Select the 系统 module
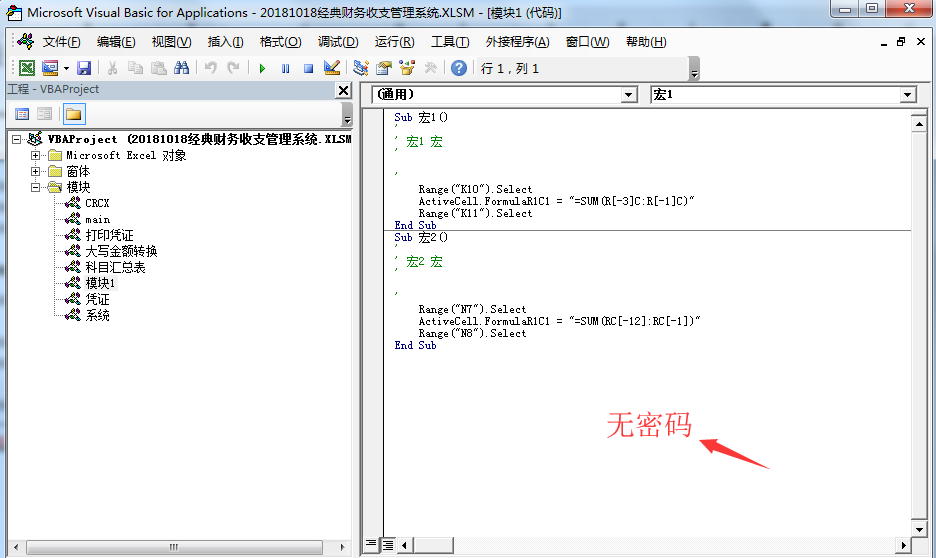This screenshot has width=936, height=558. pyautogui.click(x=97, y=315)
